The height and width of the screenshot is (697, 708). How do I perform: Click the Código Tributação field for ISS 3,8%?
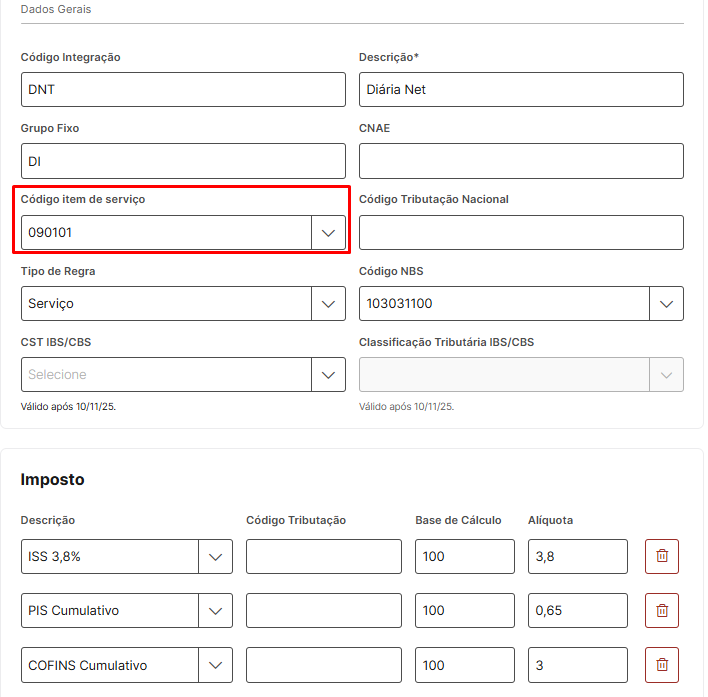[323, 557]
